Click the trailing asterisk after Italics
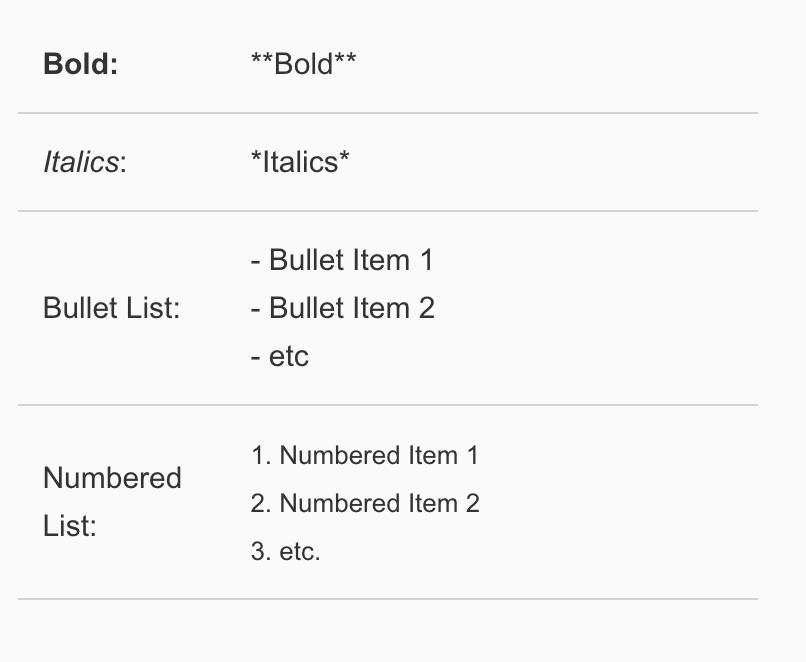 pyautogui.click(x=344, y=156)
